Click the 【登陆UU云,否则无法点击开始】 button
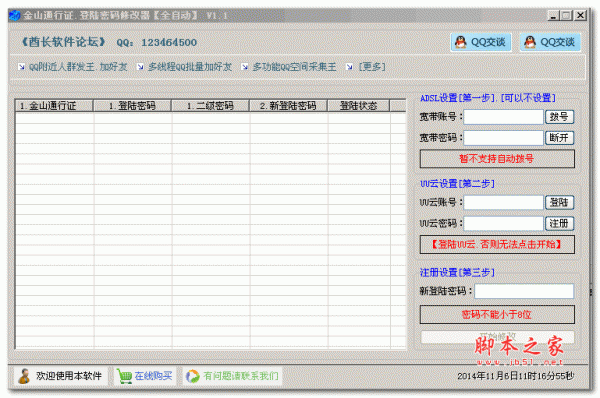The height and width of the screenshot is (398, 600). (497, 245)
